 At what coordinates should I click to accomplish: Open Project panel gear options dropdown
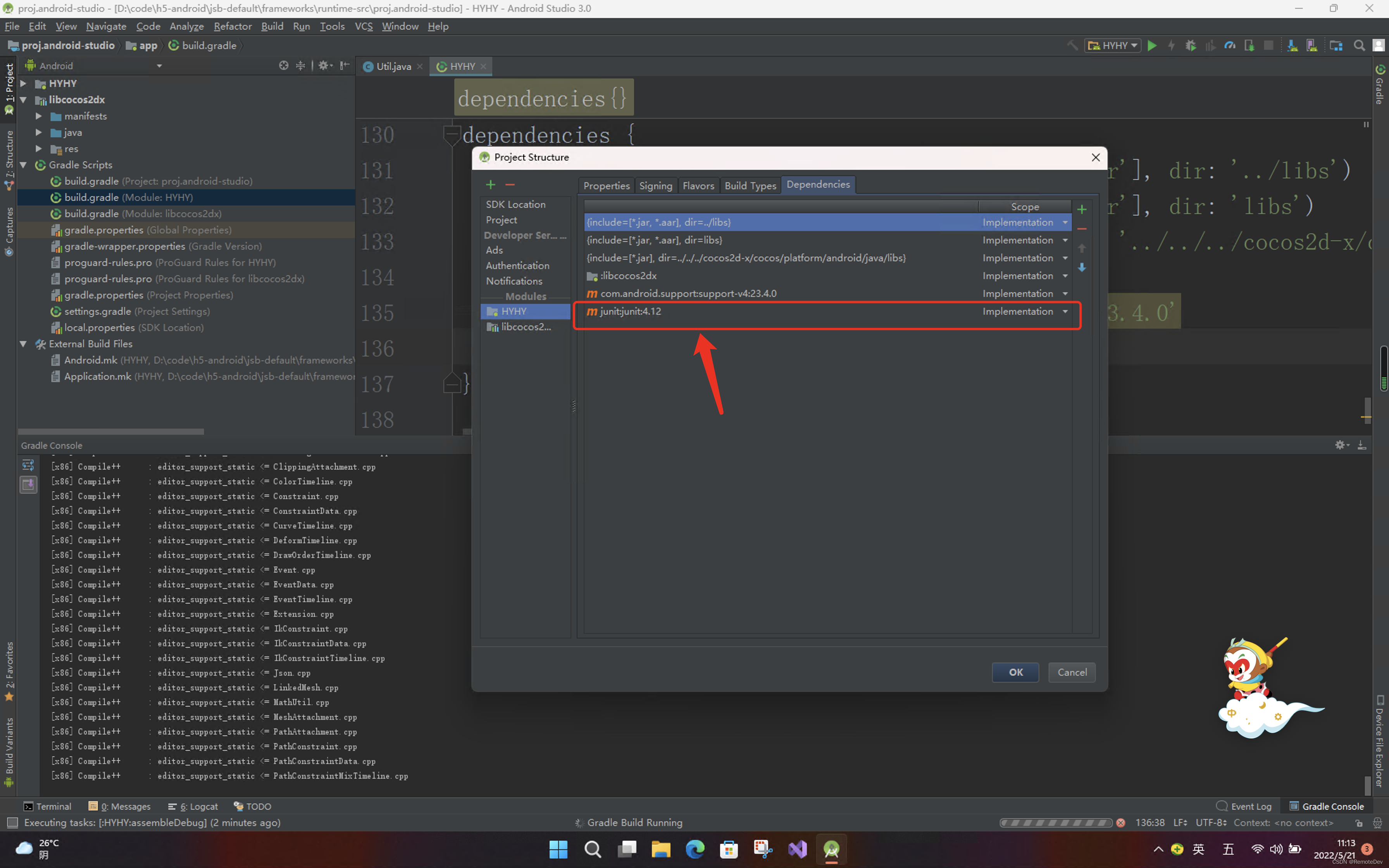(326, 65)
